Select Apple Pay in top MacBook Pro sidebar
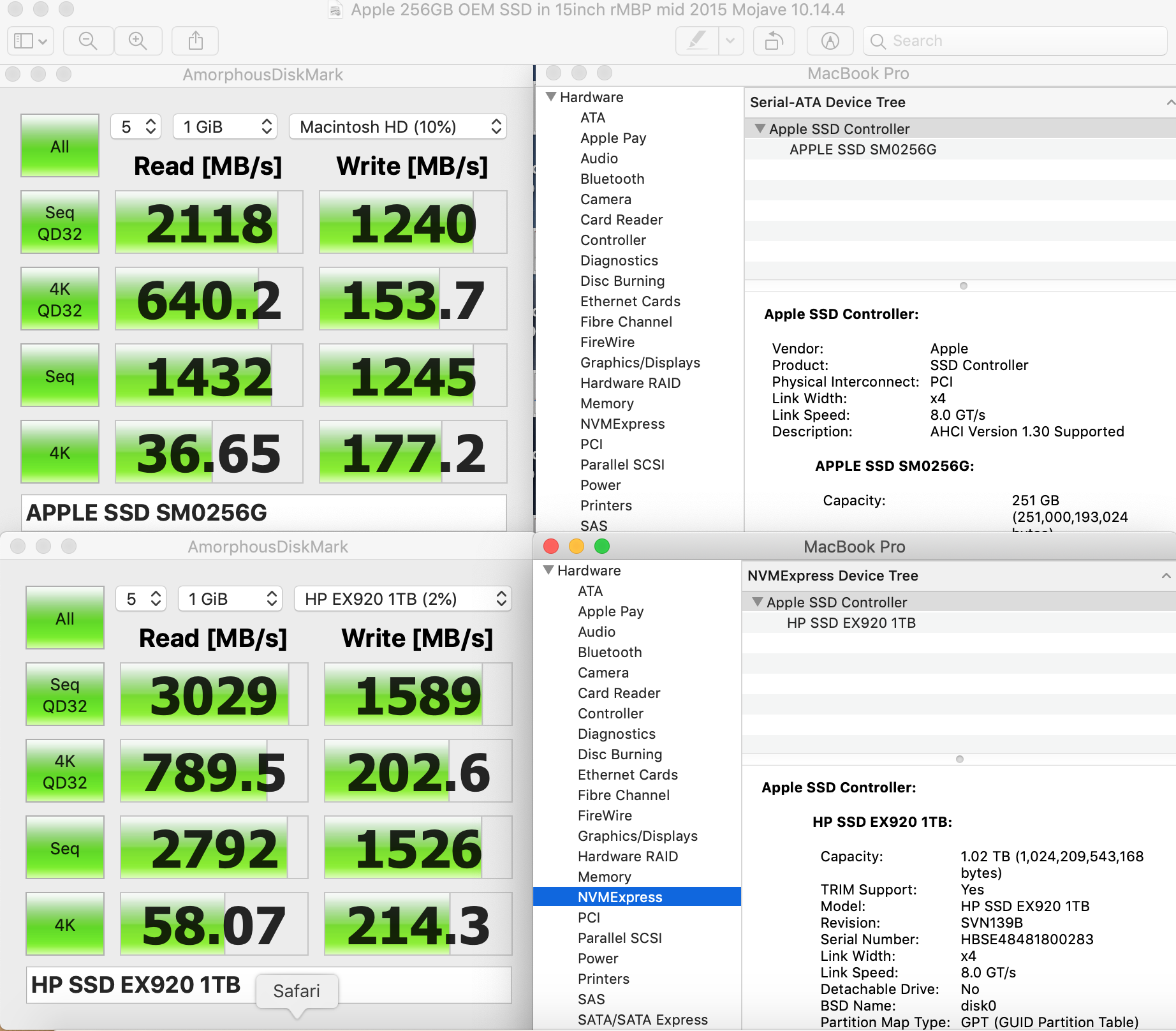The height and width of the screenshot is (1031, 1176). [613, 138]
